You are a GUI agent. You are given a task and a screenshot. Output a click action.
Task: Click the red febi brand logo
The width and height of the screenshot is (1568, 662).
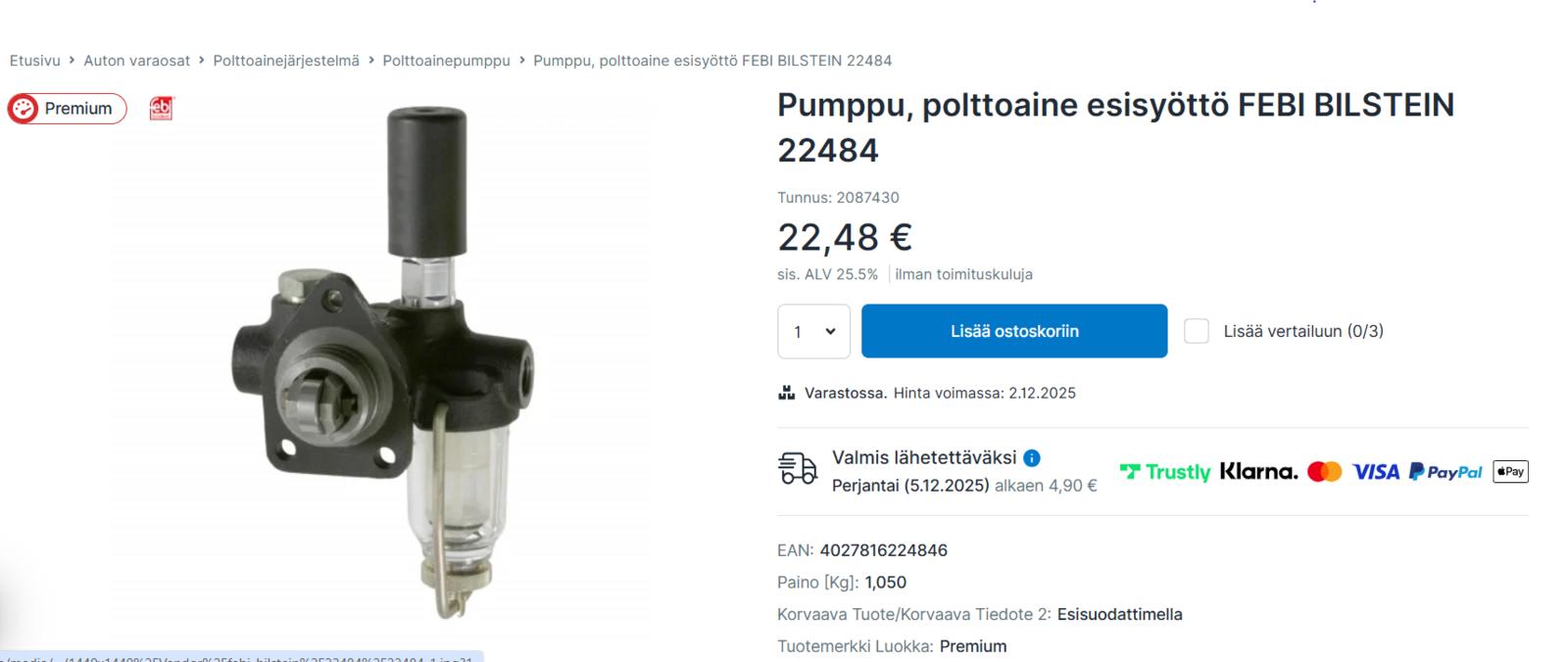tap(161, 109)
